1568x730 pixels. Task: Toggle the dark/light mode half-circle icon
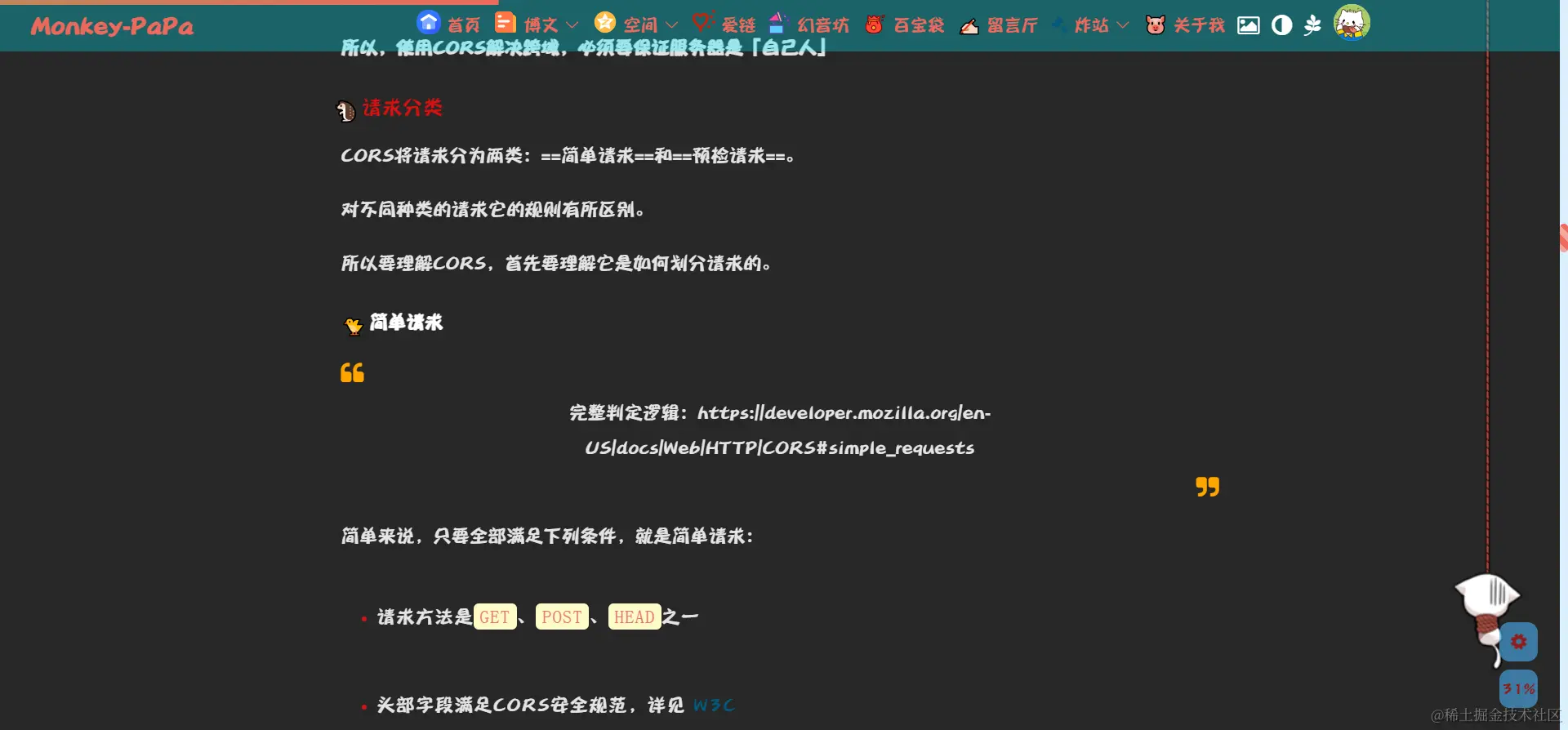1282,25
